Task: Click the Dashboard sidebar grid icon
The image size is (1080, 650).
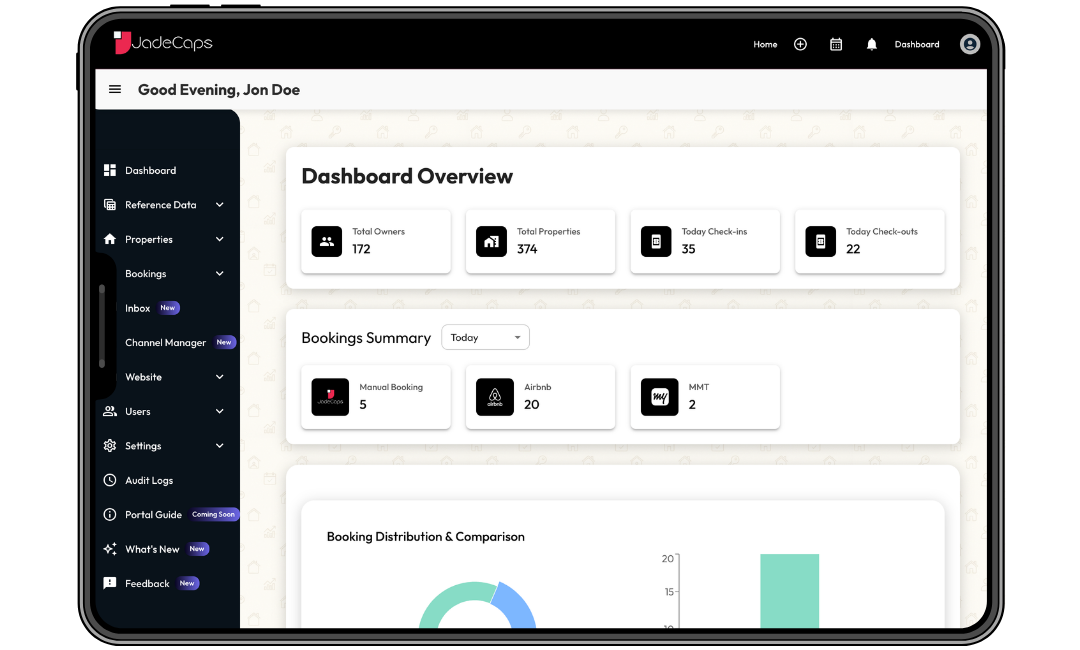Action: tap(110, 170)
